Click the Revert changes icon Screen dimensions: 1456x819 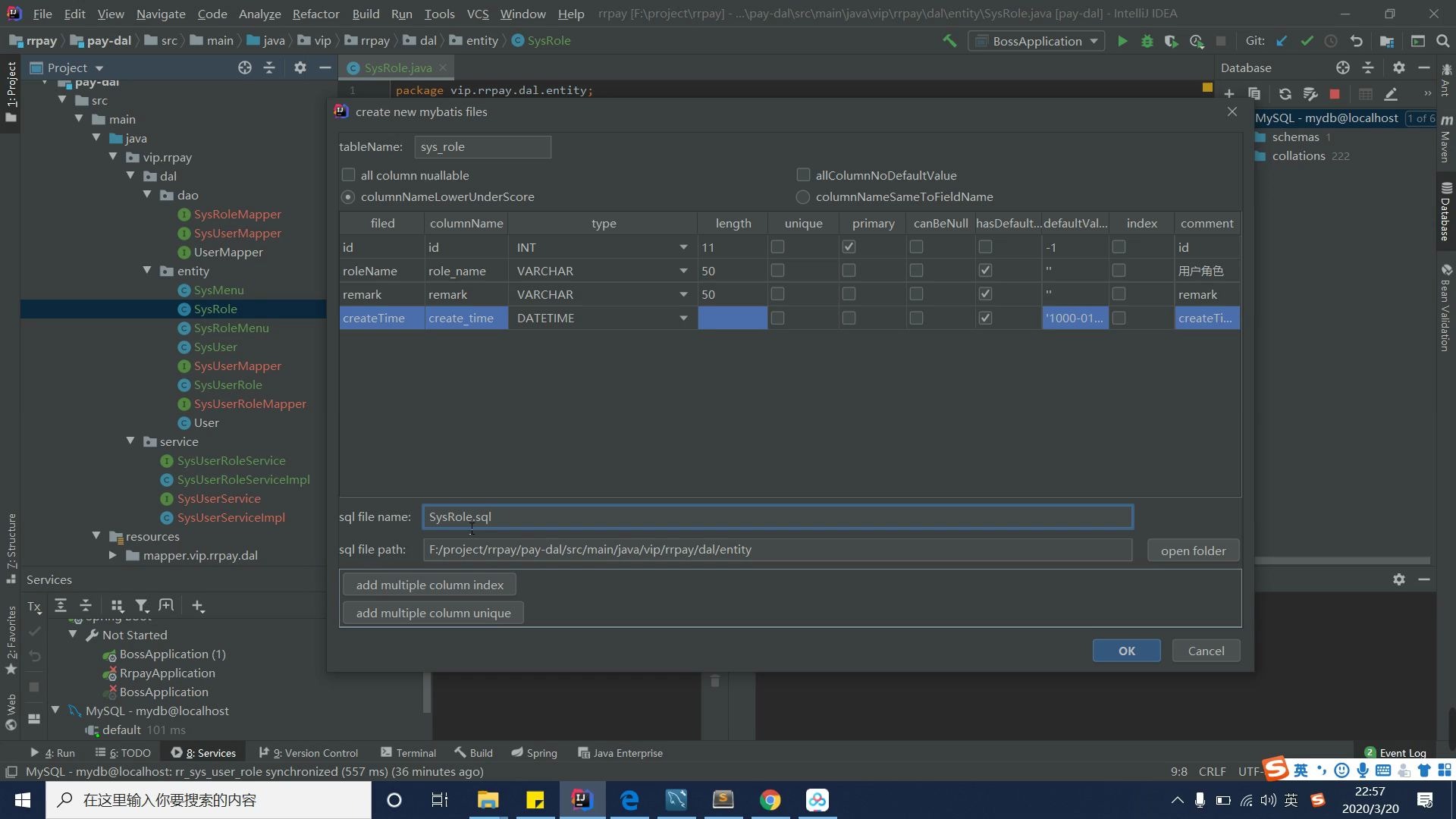point(1357,41)
